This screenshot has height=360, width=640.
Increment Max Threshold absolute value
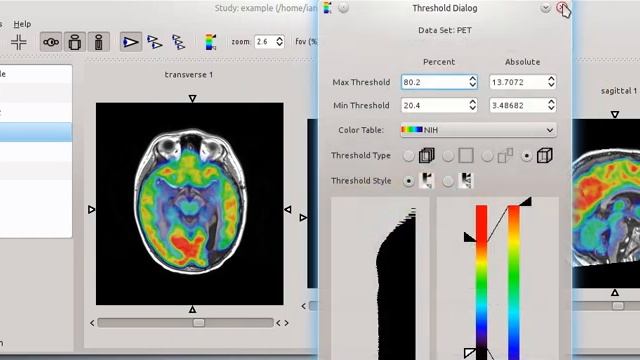(x=551, y=79)
